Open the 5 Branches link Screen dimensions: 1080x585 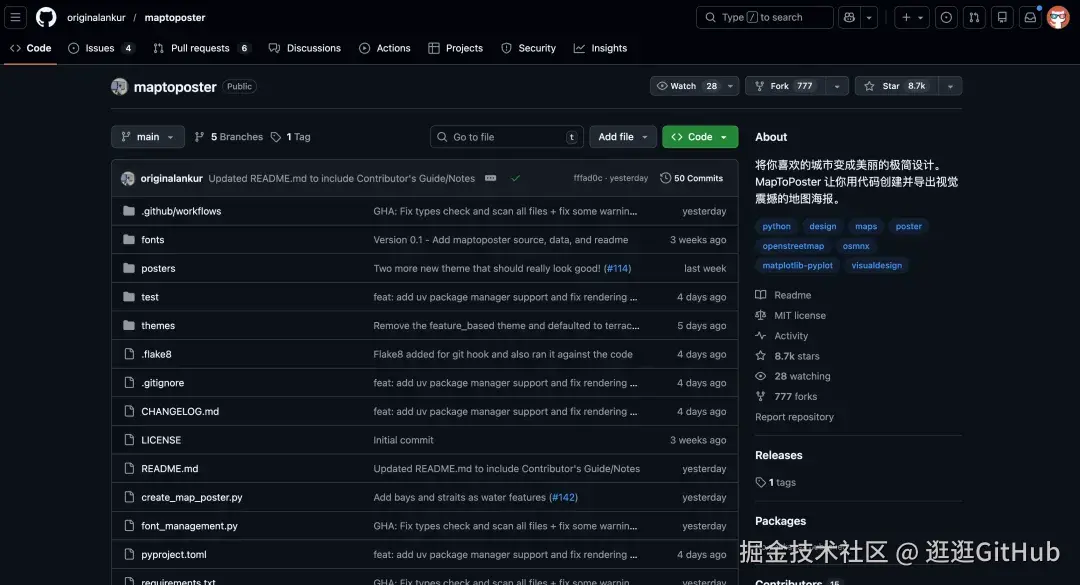point(229,137)
